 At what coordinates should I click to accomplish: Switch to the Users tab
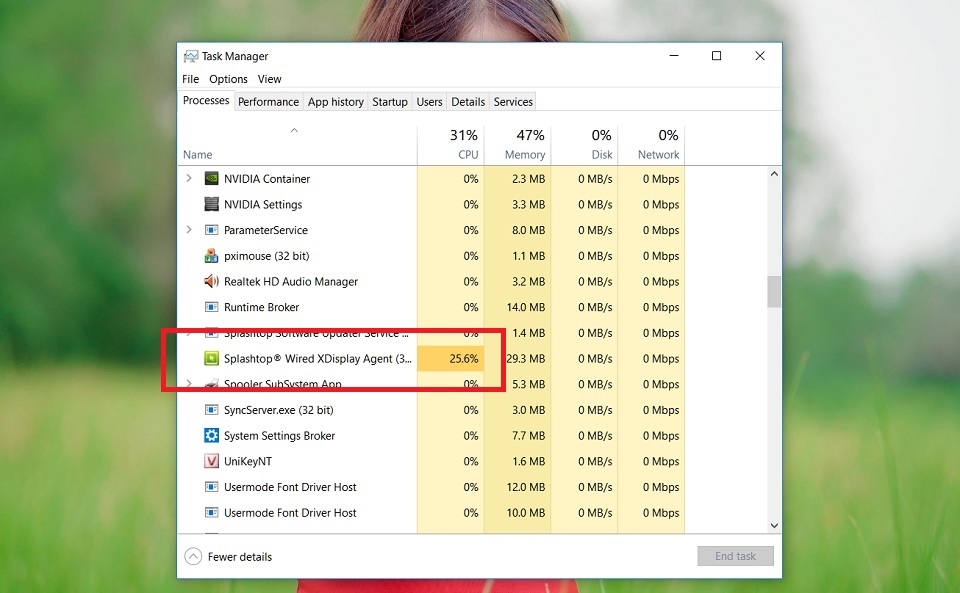point(429,102)
